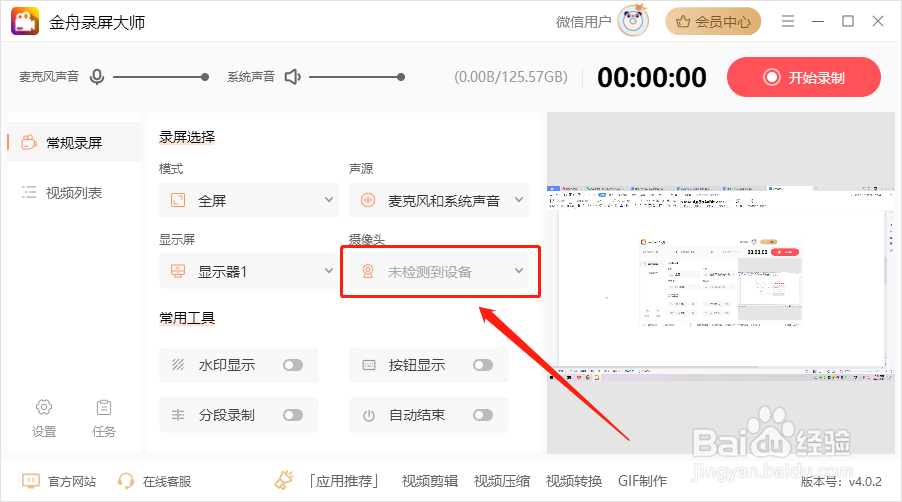The height and width of the screenshot is (502, 902).
Task: Open the 模式 全屏 dropdown
Action: pyautogui.click(x=249, y=200)
